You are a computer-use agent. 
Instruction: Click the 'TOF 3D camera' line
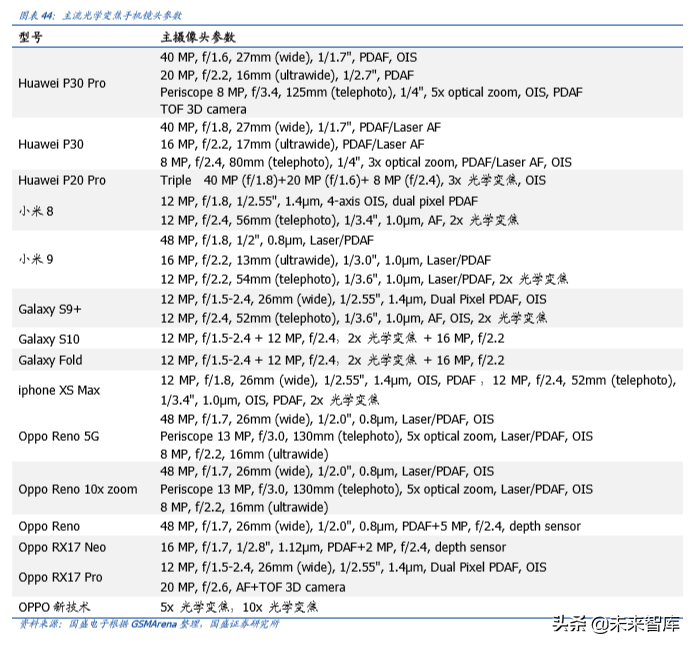point(203,109)
